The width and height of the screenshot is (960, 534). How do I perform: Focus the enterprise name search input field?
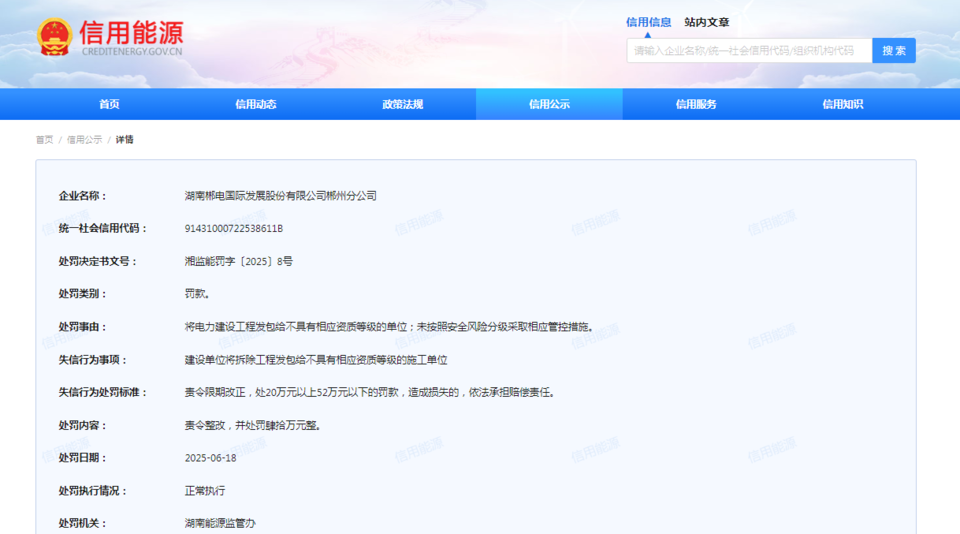point(748,51)
